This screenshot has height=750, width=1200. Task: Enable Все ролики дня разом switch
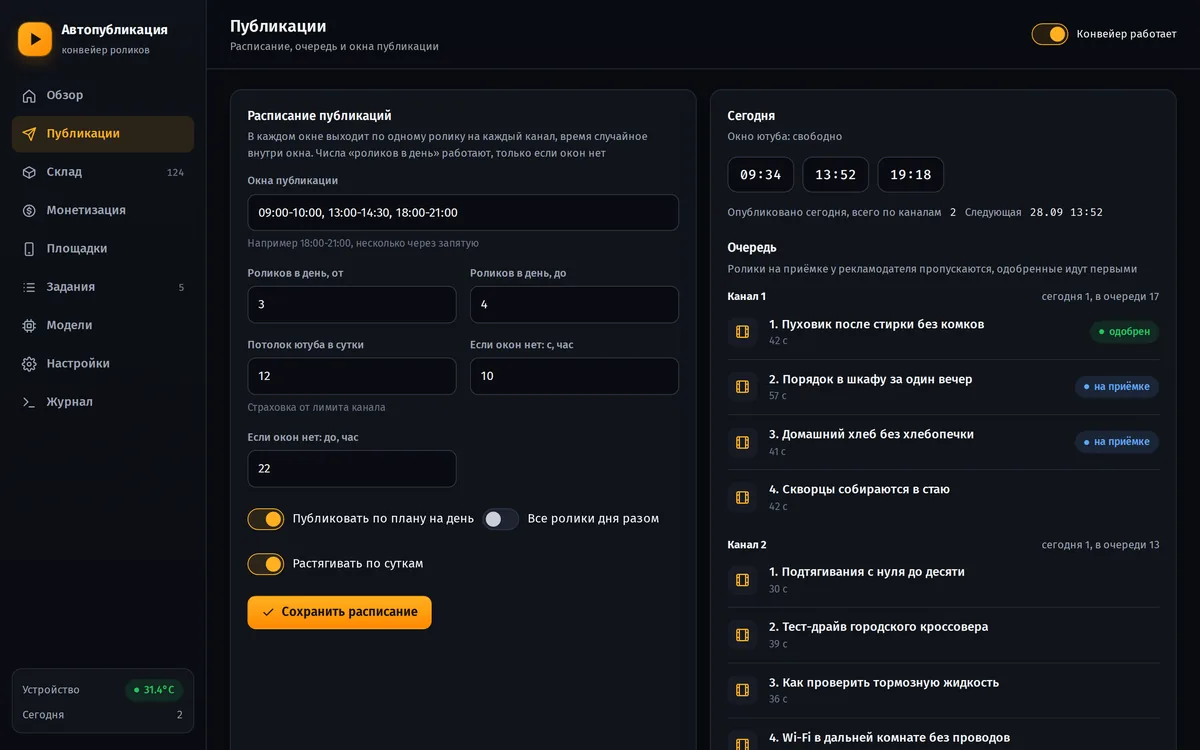click(501, 519)
